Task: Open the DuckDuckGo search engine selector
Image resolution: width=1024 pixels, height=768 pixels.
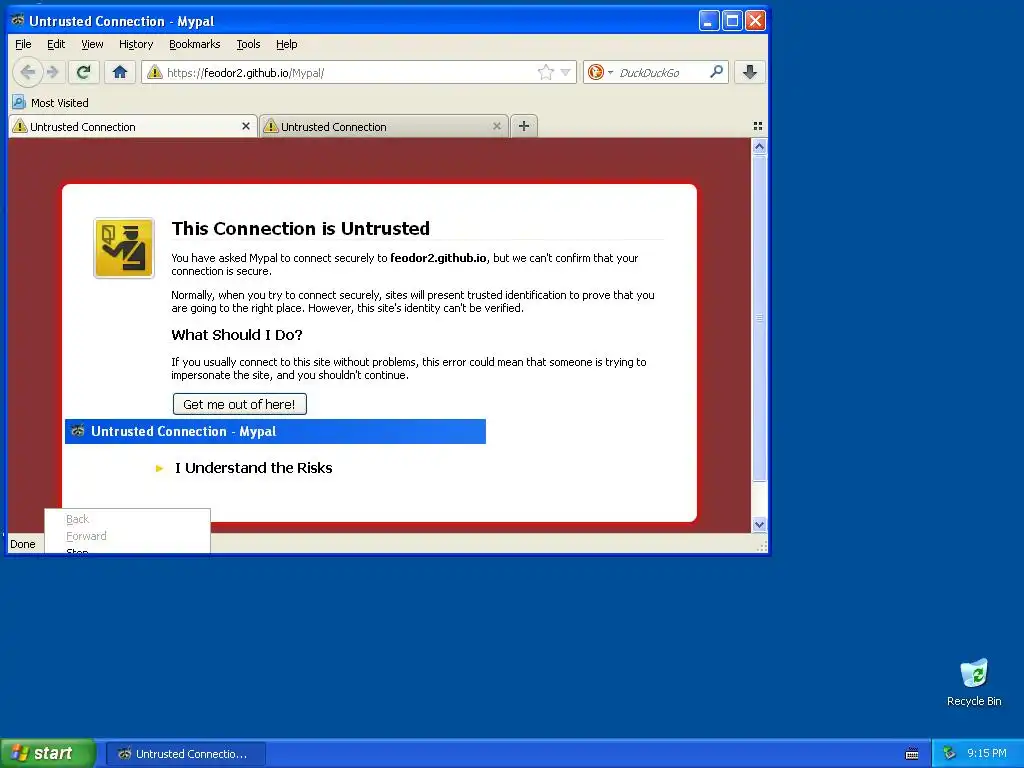Action: [600, 72]
